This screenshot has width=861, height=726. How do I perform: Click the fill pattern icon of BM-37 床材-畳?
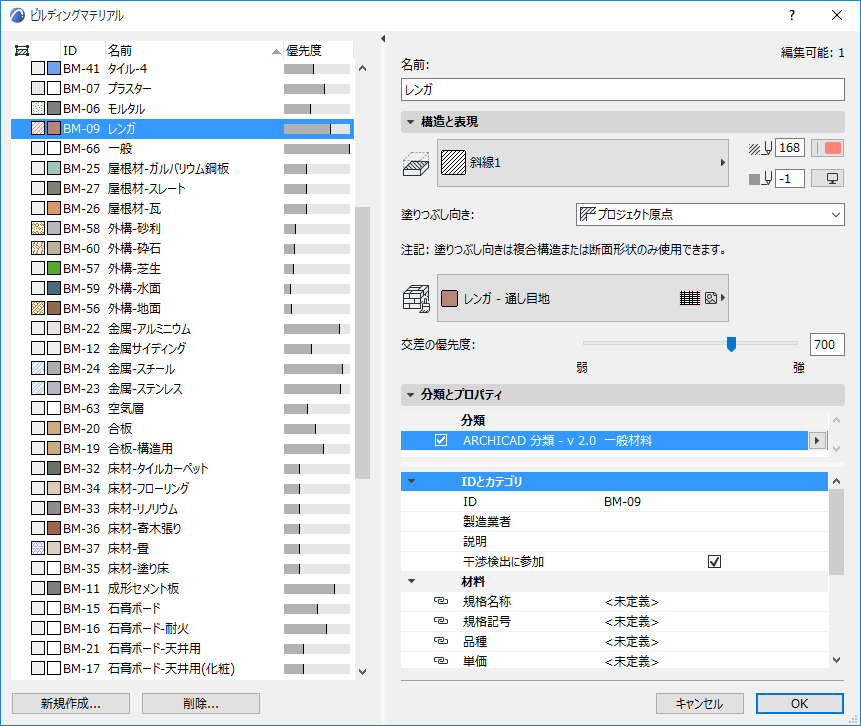click(38, 548)
